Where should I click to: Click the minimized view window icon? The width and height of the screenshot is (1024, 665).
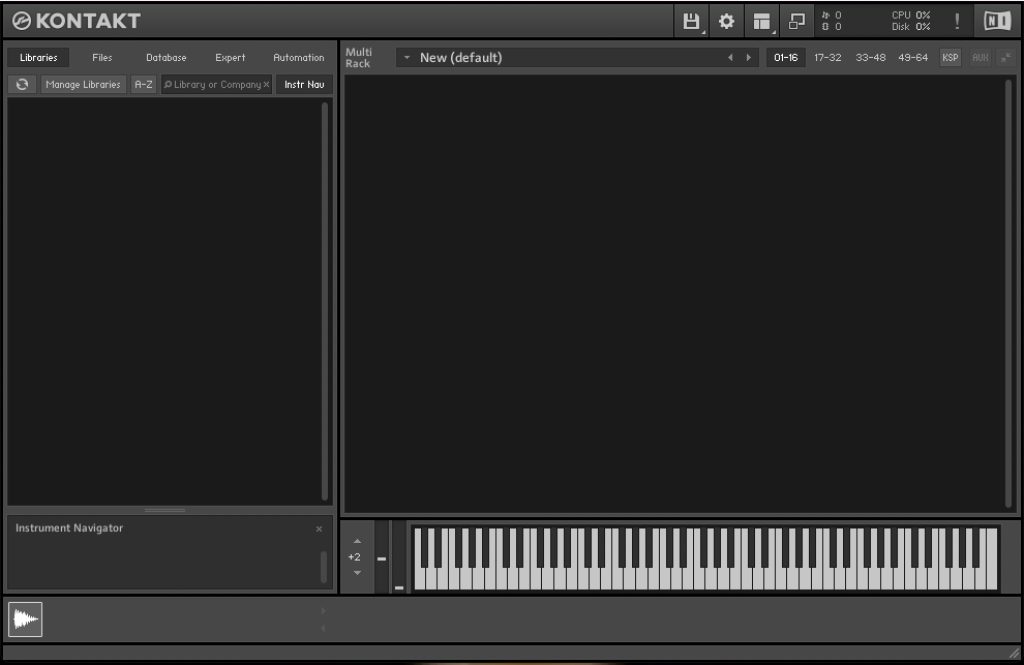pyautogui.click(x=797, y=21)
